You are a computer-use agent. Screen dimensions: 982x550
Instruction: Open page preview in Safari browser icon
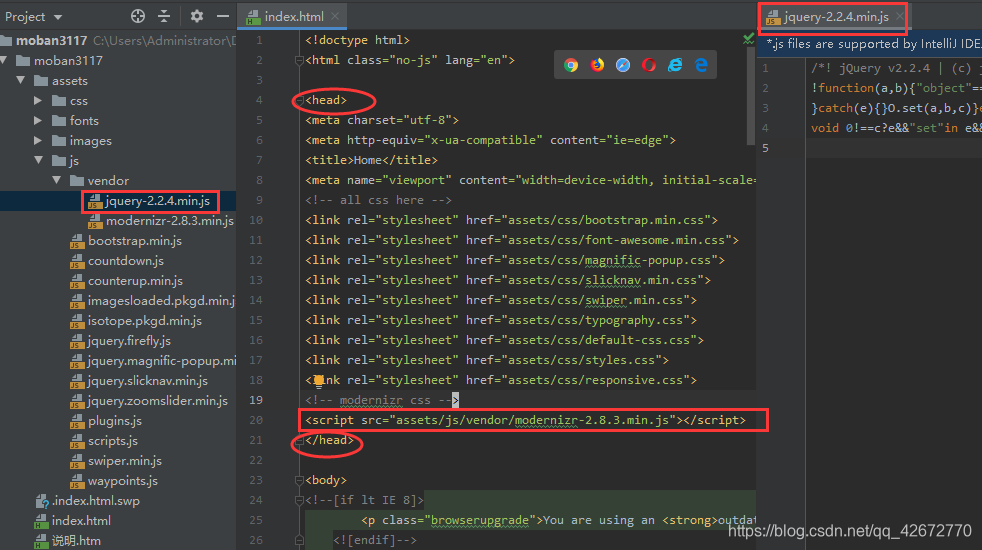[x=623, y=65]
